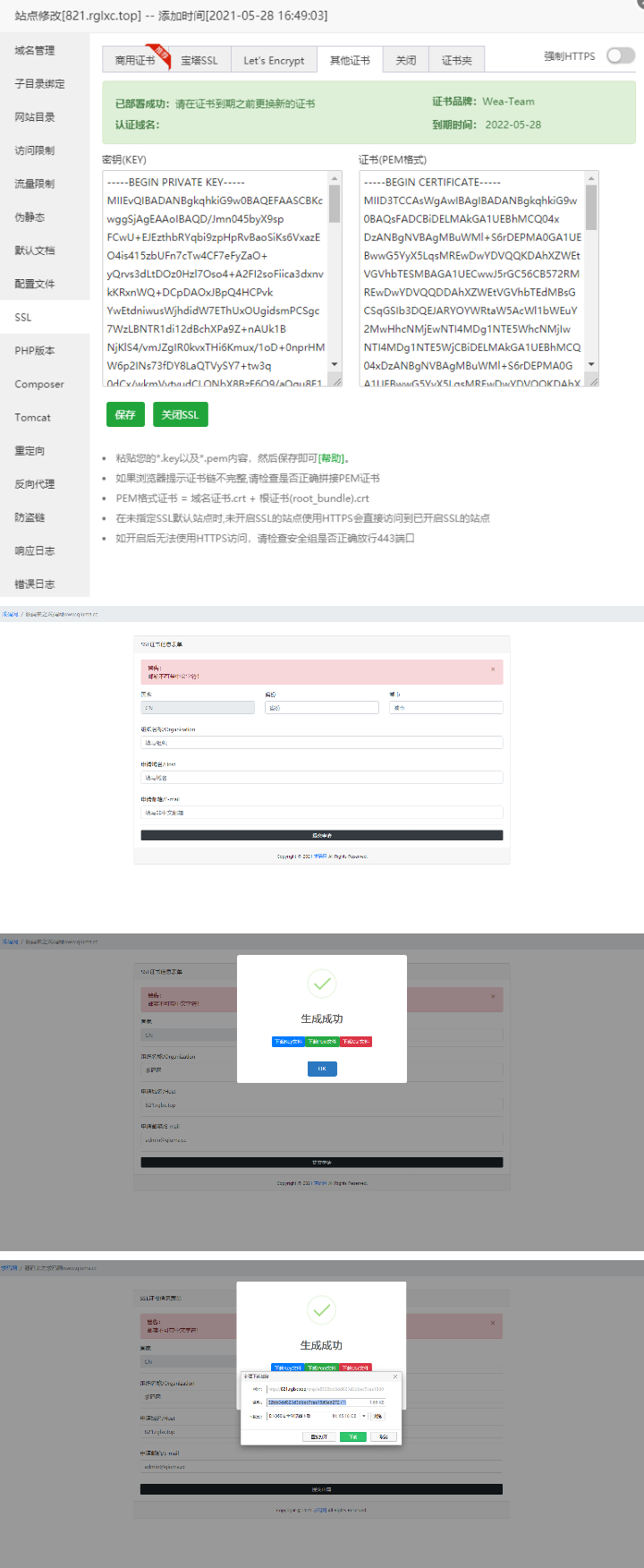
Task: Open 错误日志 in the sidebar
Action: coord(45,584)
